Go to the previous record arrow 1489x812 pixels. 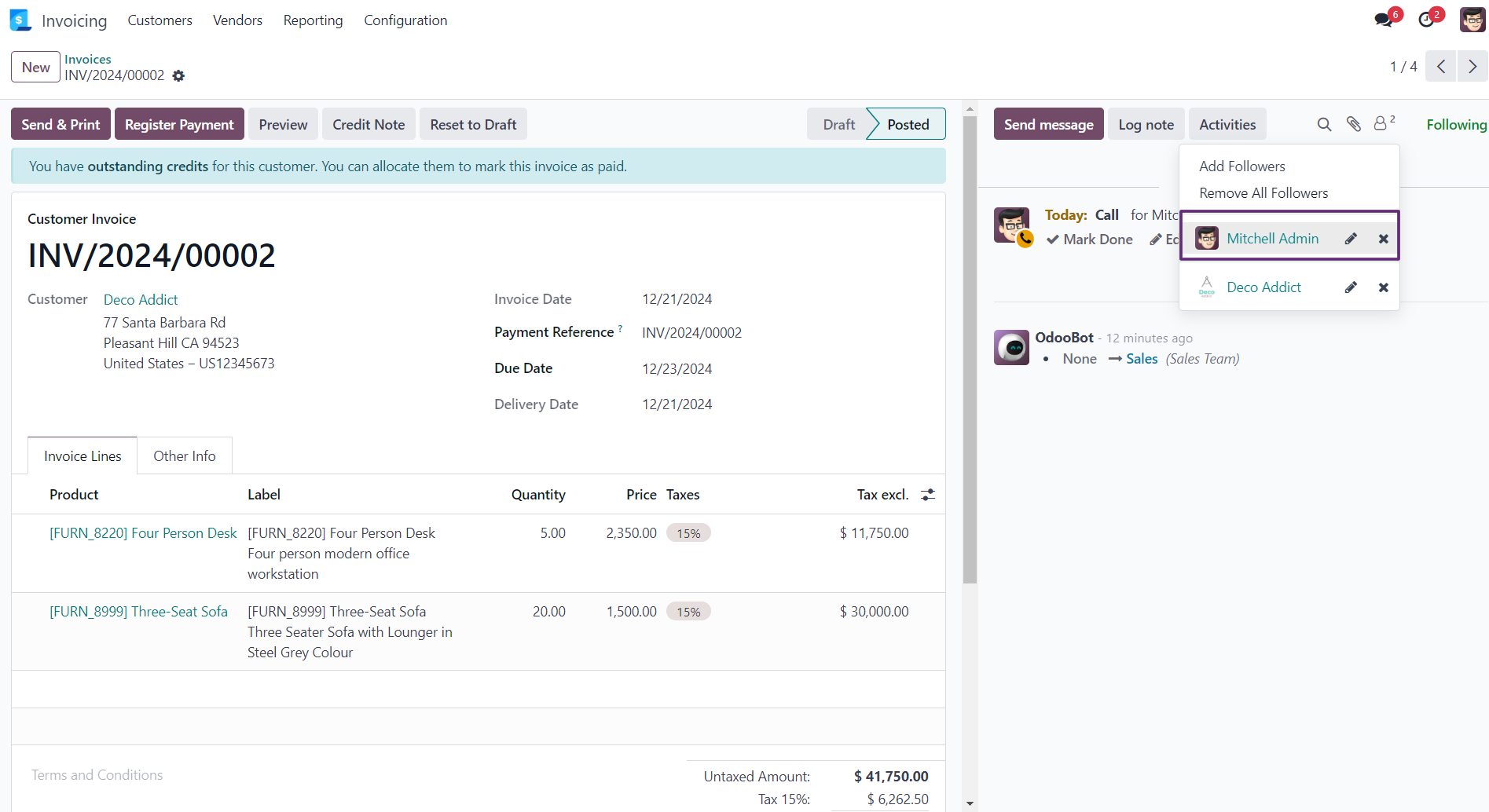(1441, 67)
